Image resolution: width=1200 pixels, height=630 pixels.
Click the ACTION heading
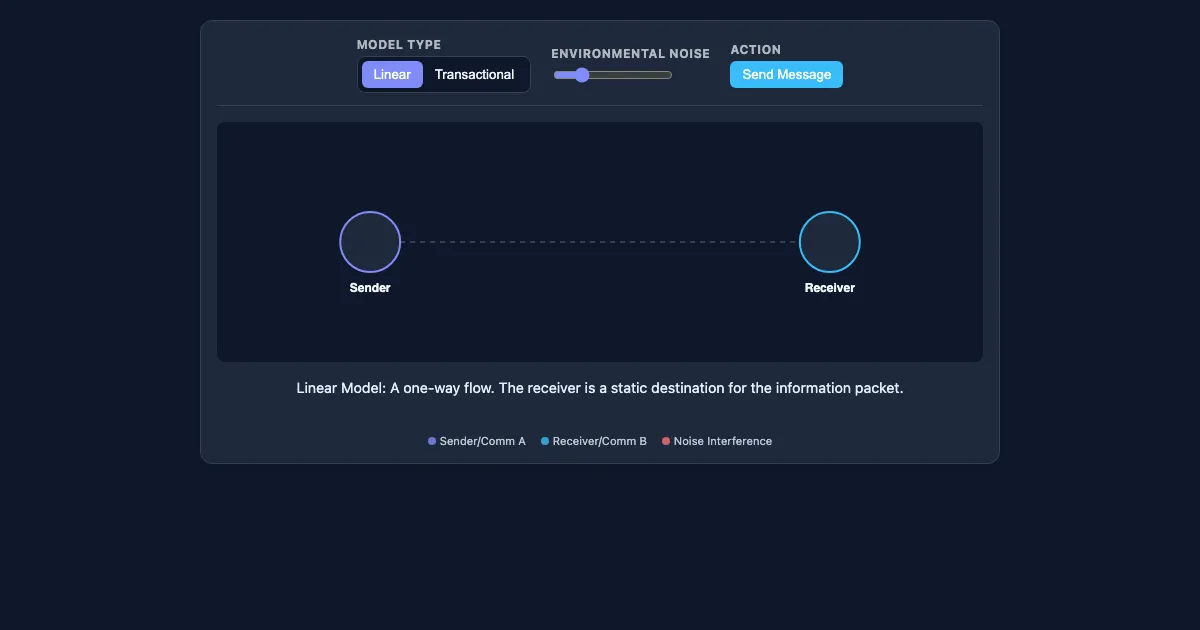pyautogui.click(x=756, y=50)
